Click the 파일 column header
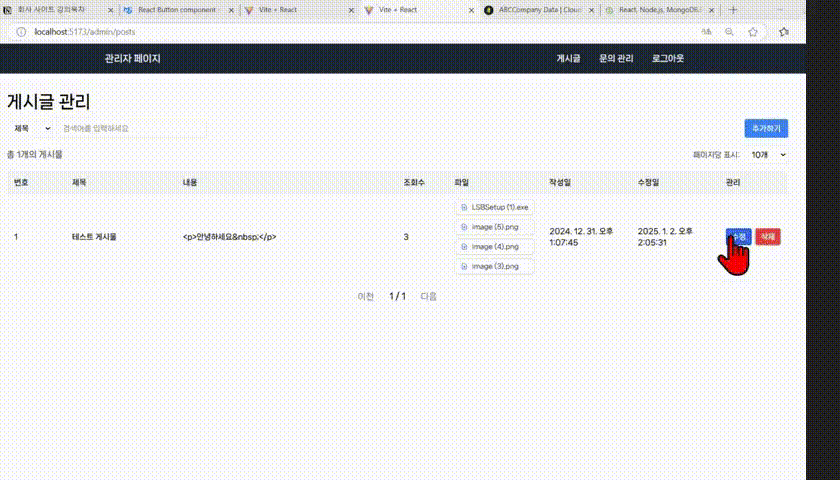Viewport: 840px width, 480px height. click(x=462, y=183)
